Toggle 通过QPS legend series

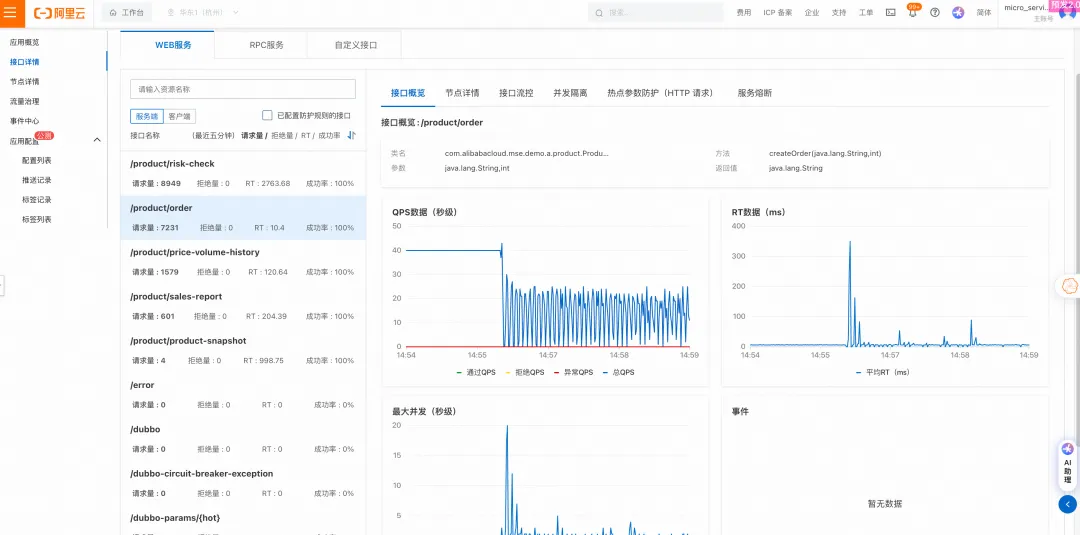476,372
